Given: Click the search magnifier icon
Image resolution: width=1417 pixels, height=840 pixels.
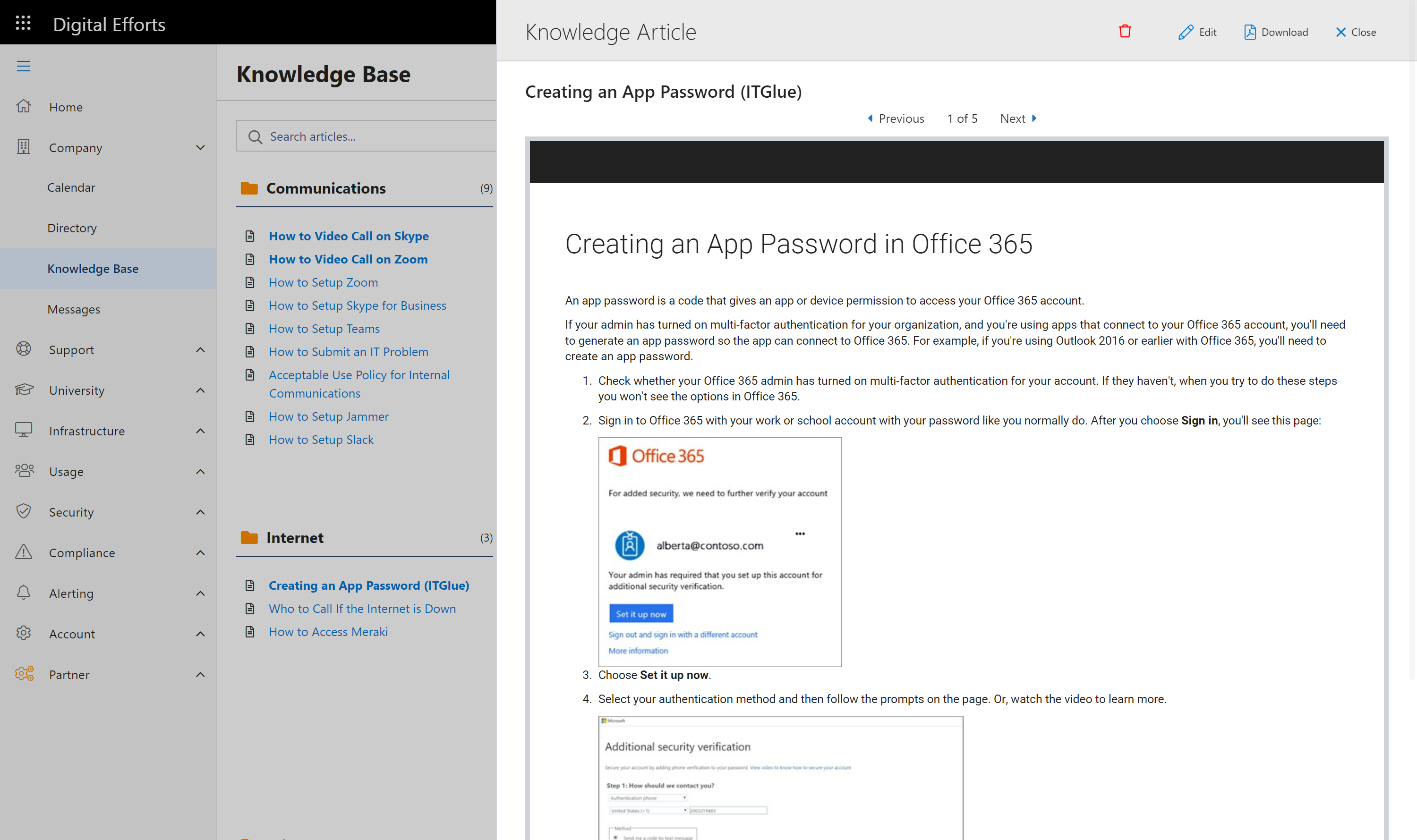Looking at the screenshot, I should tap(255, 137).
